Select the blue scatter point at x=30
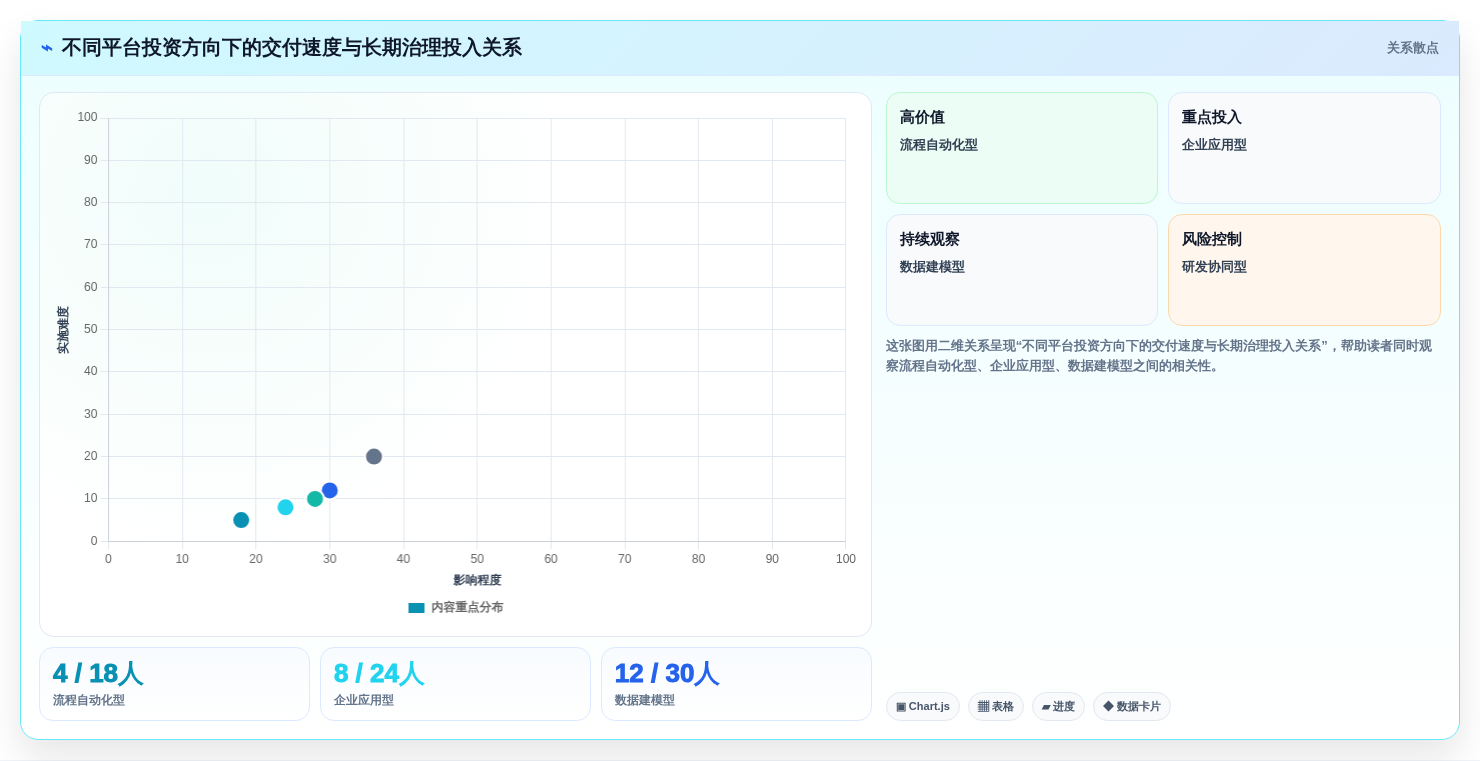The width and height of the screenshot is (1480, 761). pos(330,490)
